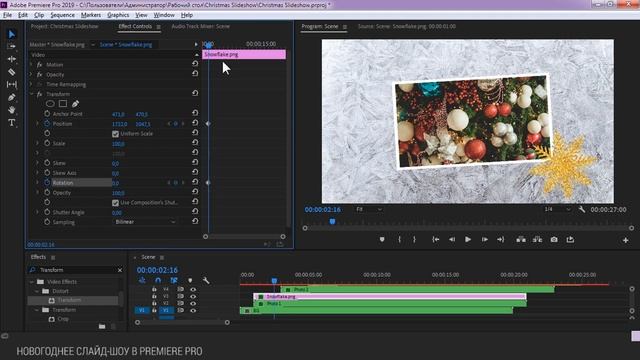Toggle Snap magnet in timeline
Viewport: 640px width, 360px height.
point(158,280)
